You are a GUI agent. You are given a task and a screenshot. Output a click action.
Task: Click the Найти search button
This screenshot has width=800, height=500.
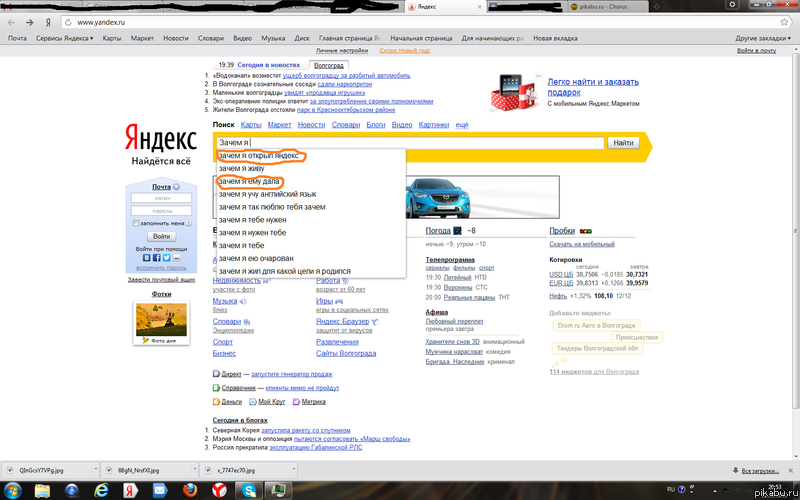pyautogui.click(x=623, y=143)
